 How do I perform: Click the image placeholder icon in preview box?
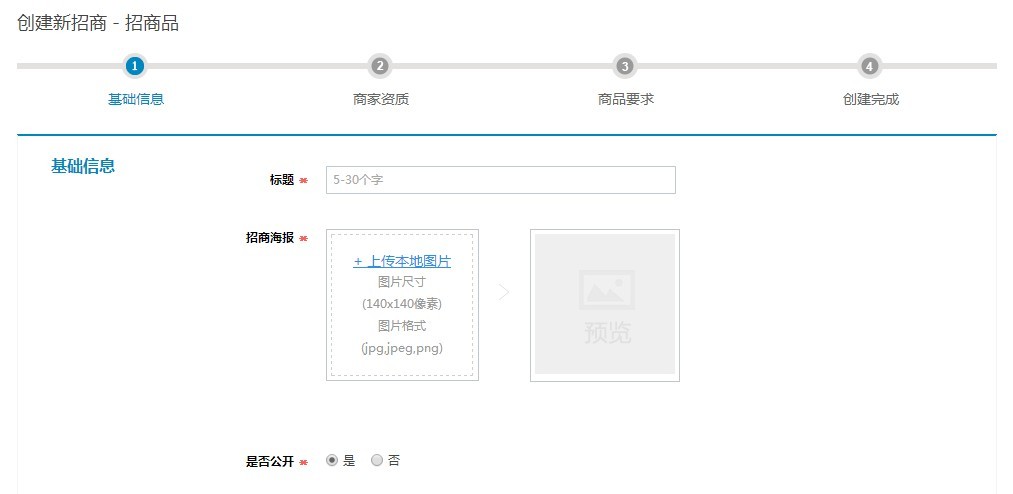point(606,289)
